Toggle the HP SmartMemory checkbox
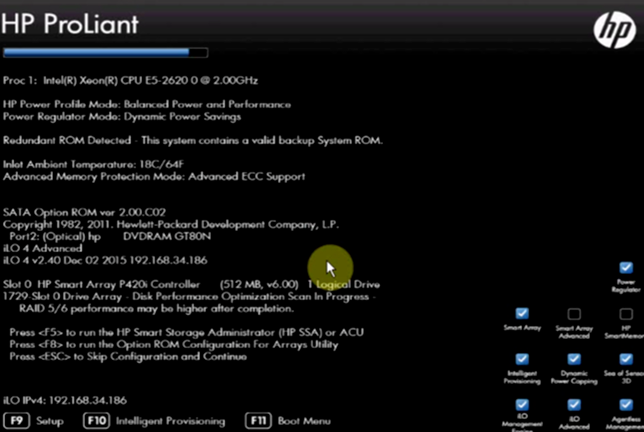 tap(626, 314)
